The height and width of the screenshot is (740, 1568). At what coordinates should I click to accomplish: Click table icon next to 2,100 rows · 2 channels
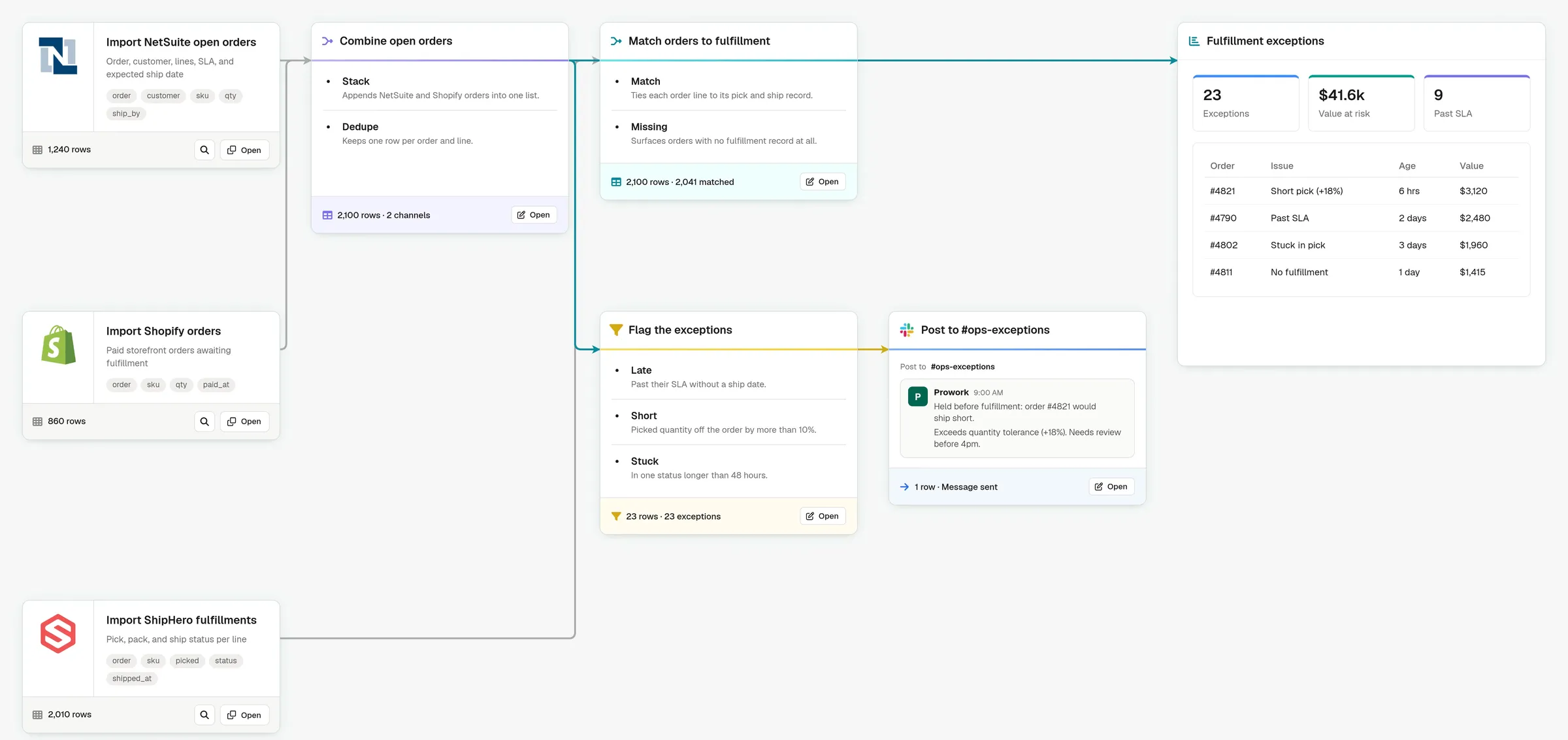327,215
